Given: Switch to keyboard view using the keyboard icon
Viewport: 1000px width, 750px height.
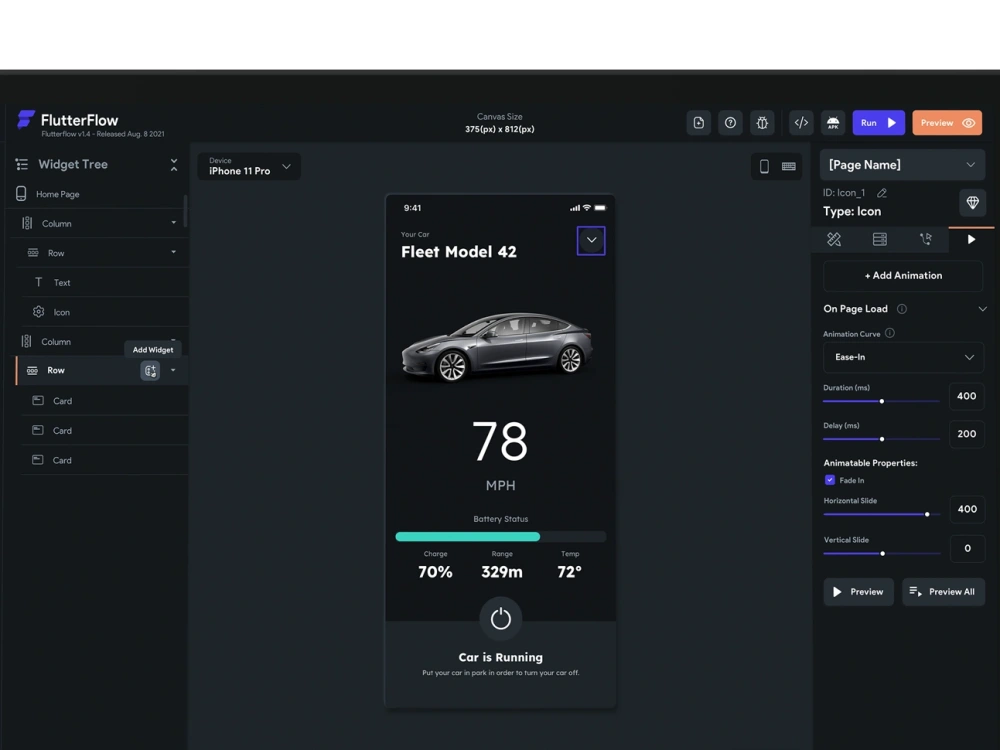Looking at the screenshot, I should [x=789, y=166].
